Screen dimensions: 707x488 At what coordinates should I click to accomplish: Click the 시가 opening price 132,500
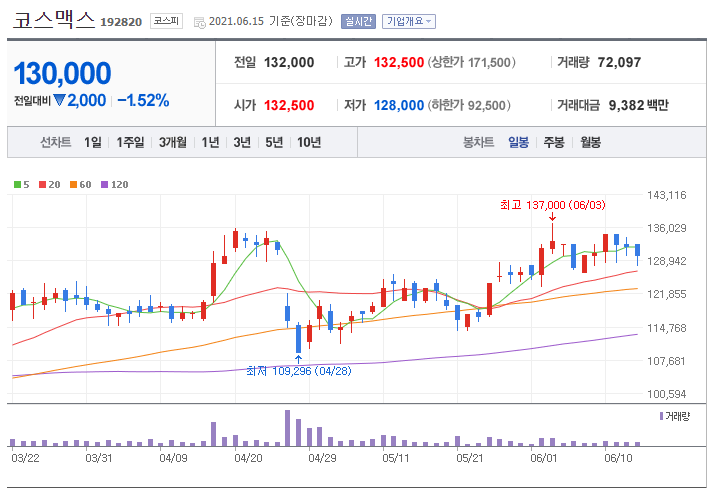click(x=289, y=105)
